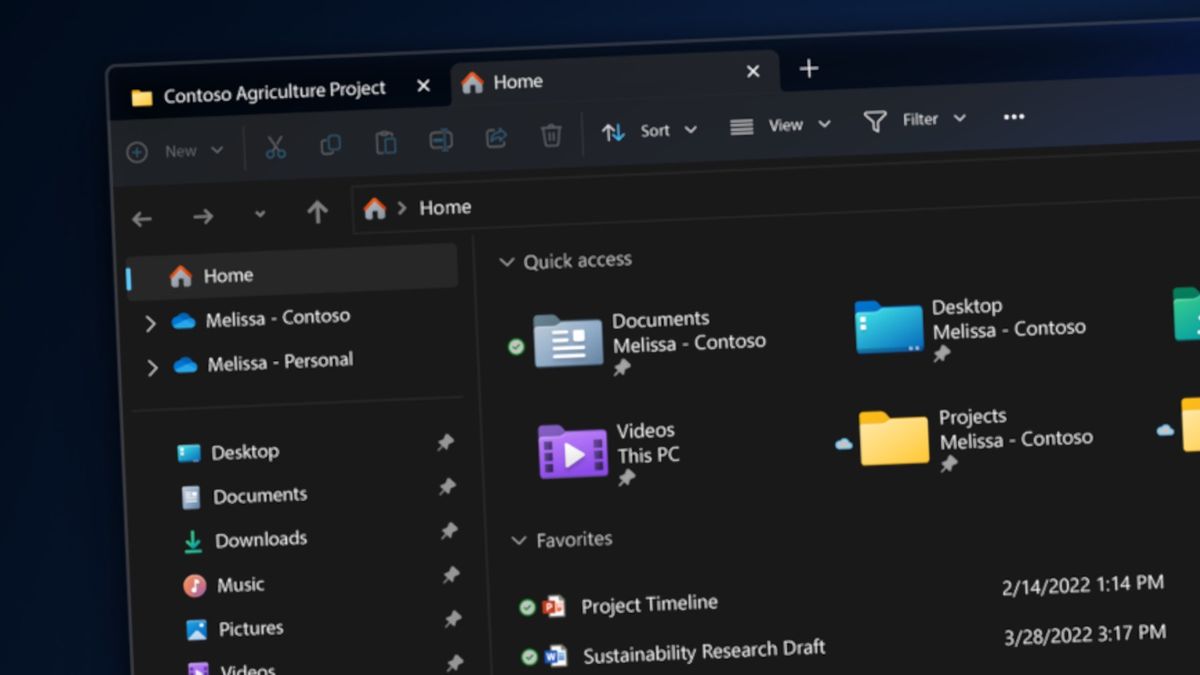Click the Delete trash can icon
The width and height of the screenshot is (1200, 675).
click(x=551, y=135)
